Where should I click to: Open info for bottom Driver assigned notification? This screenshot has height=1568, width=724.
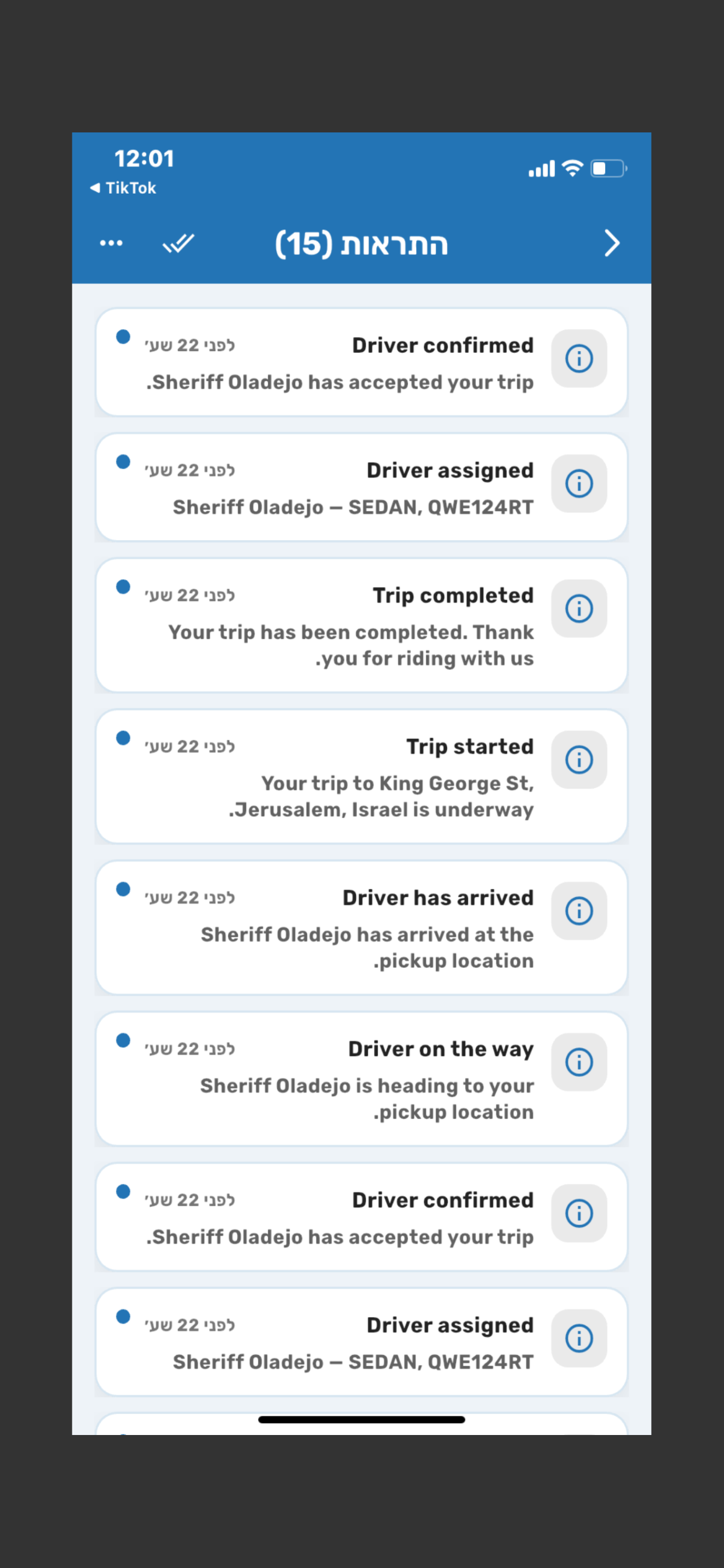pos(579,1338)
